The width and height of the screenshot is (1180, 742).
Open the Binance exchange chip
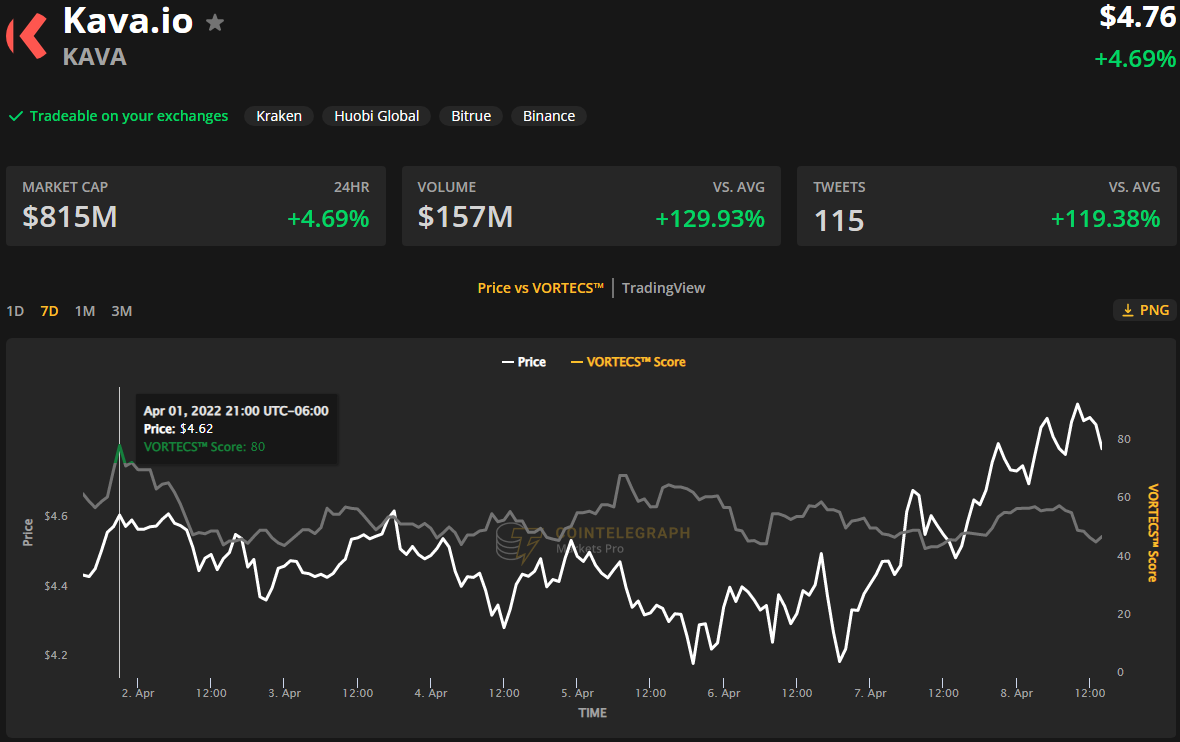tap(549, 116)
